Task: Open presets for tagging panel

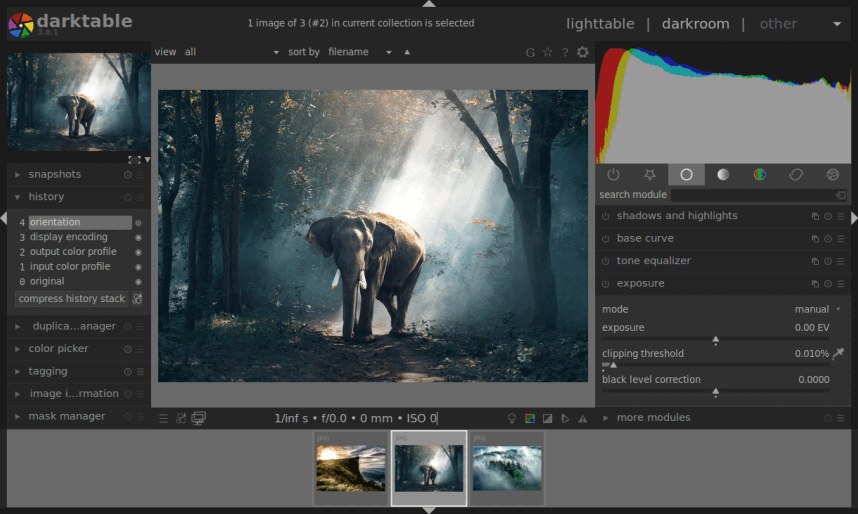Action: click(141, 372)
